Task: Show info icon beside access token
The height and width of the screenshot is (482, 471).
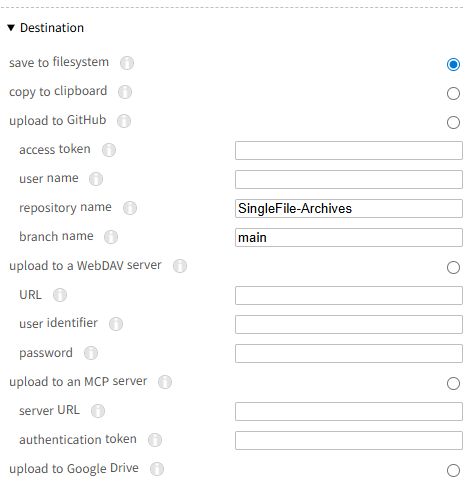Action: pos(109,150)
